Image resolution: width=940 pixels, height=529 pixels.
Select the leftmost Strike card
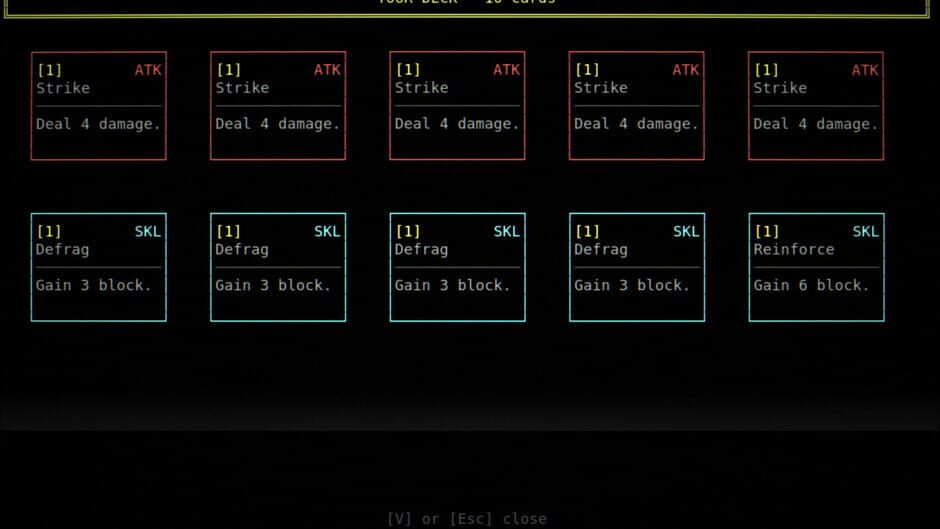(x=98, y=106)
